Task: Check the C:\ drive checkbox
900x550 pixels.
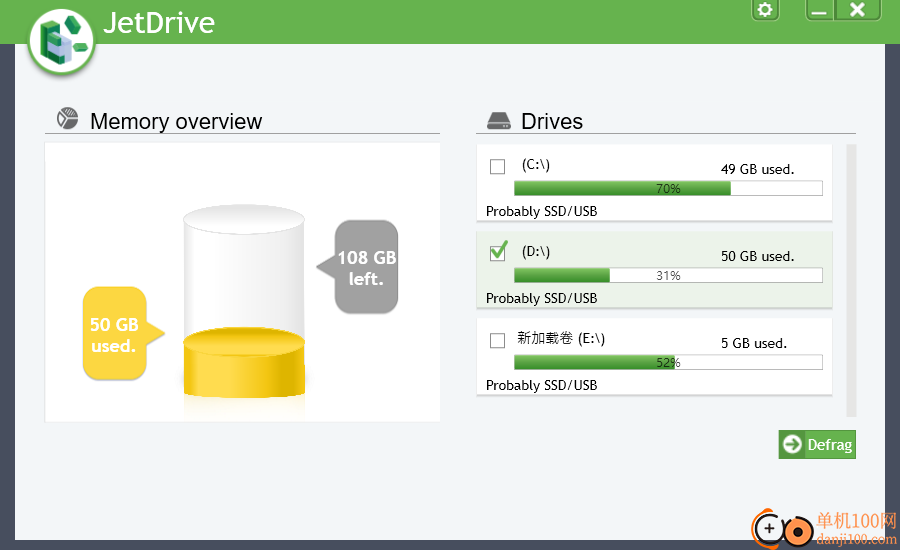Action: pos(497,166)
